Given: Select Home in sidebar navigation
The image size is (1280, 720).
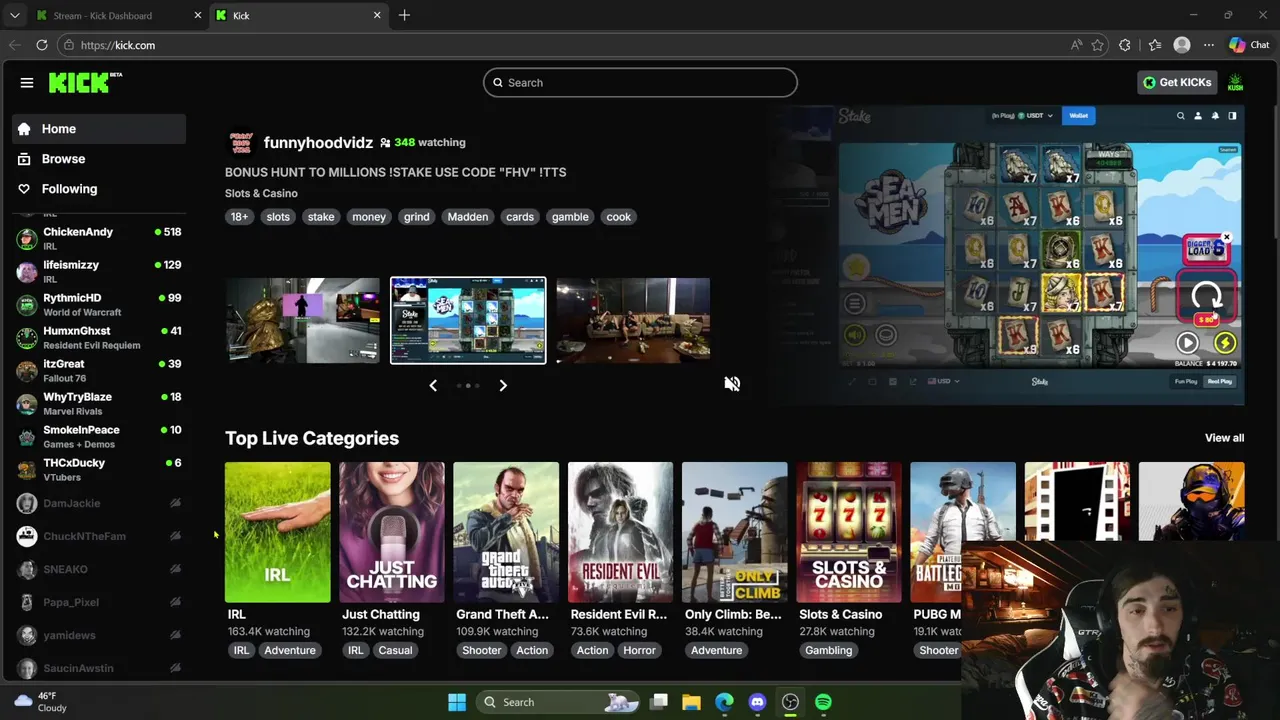Looking at the screenshot, I should (x=99, y=129).
